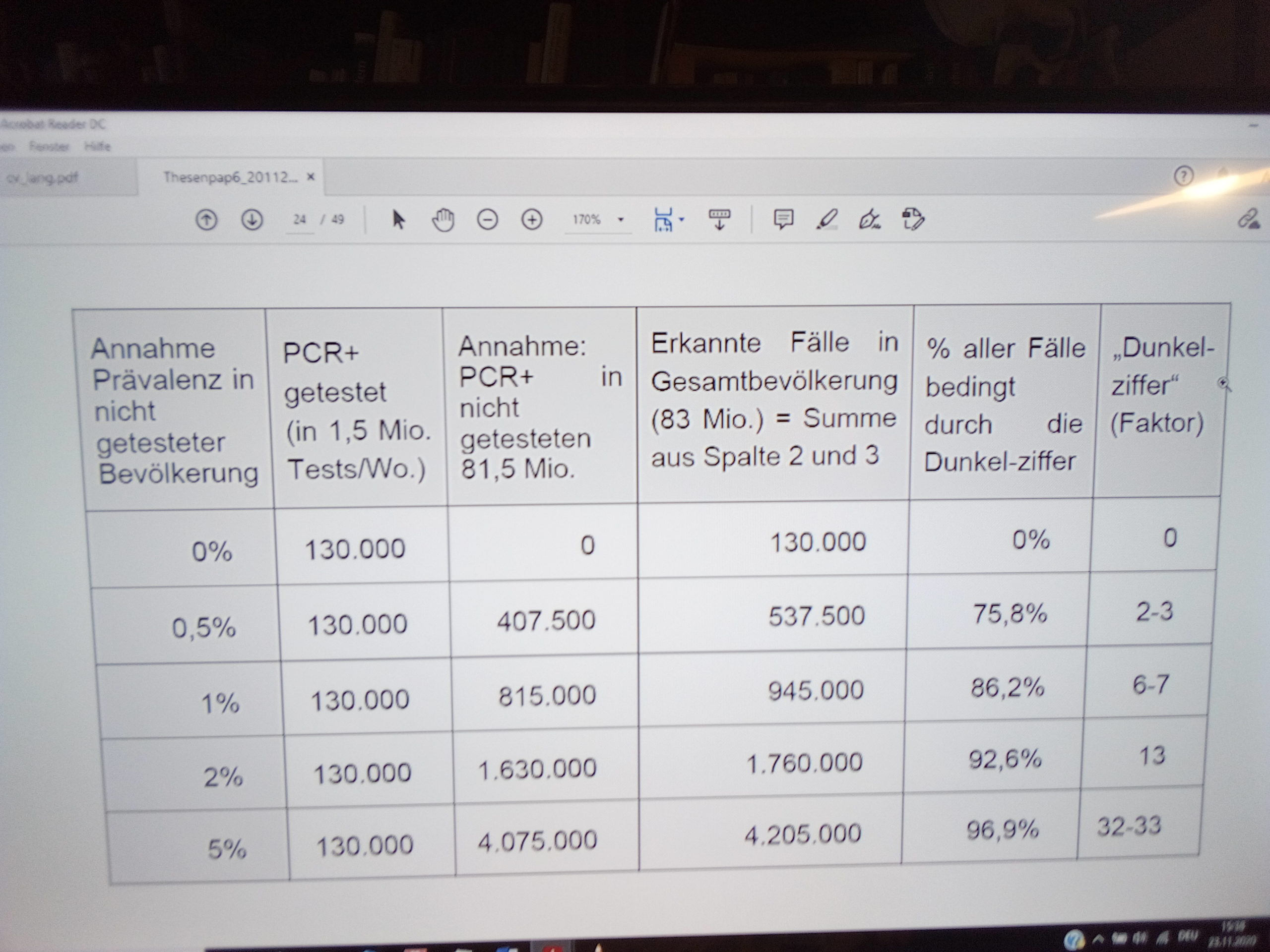Screen dimensions: 1270x952
Task: Click the stamp tool at toolbar end
Action: [913, 219]
